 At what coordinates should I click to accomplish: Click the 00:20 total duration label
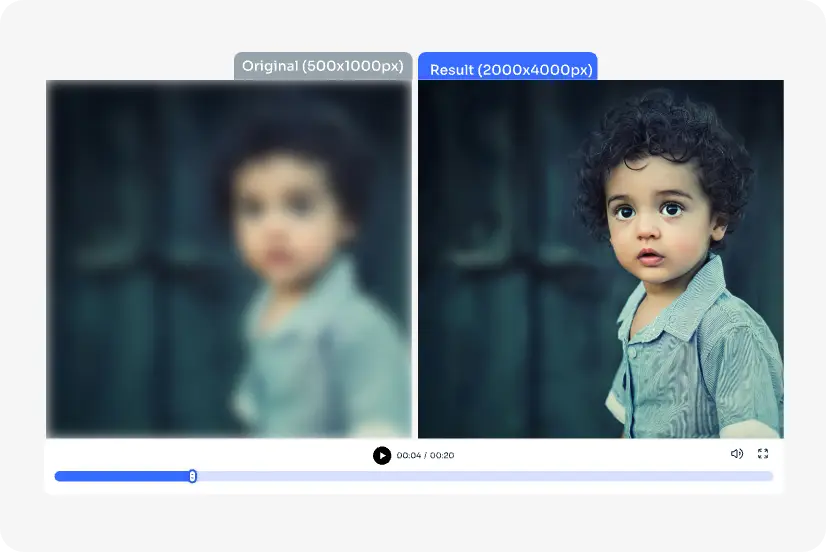click(x=442, y=456)
